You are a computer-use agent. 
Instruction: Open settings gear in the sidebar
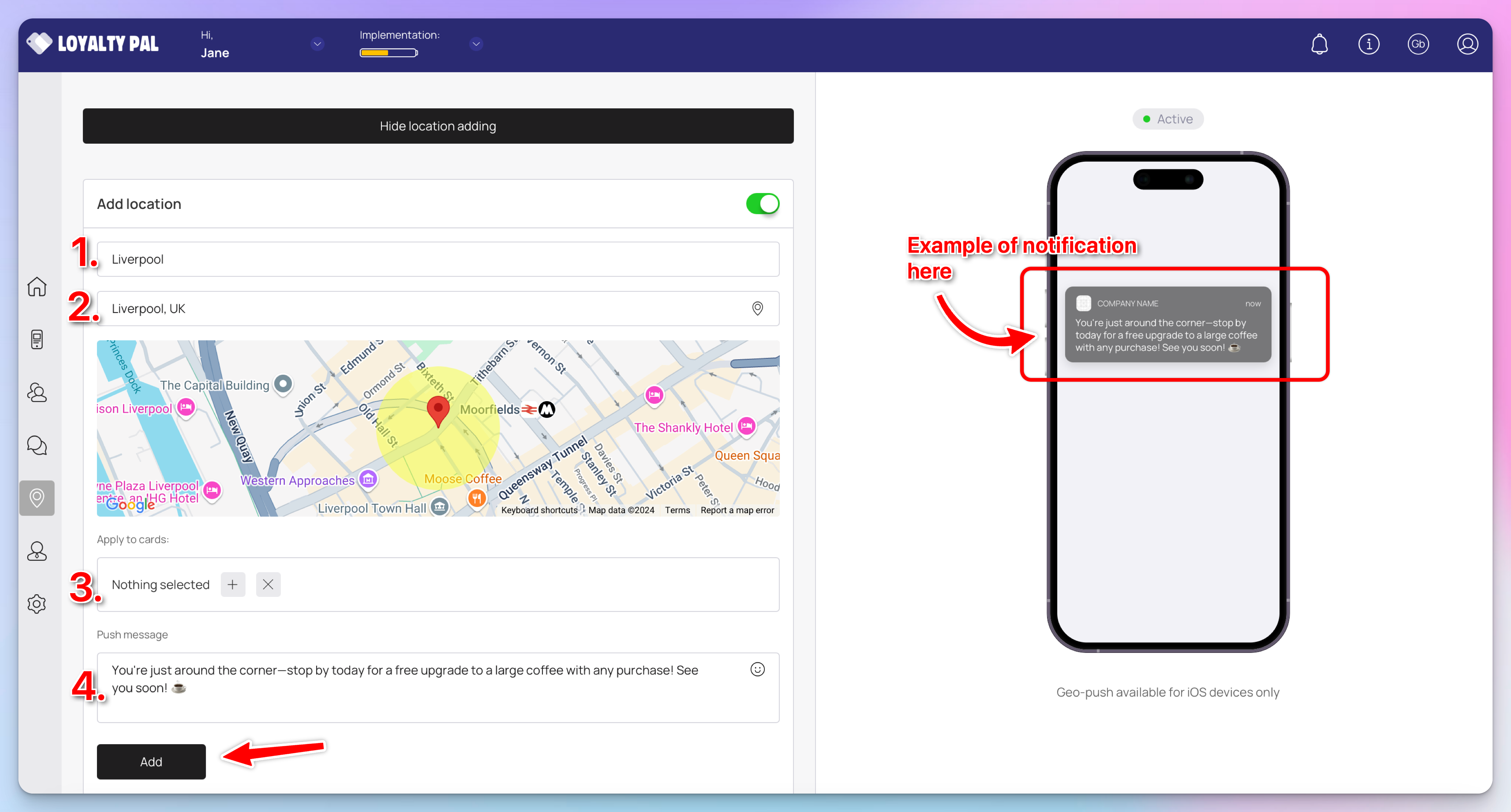[x=37, y=604]
